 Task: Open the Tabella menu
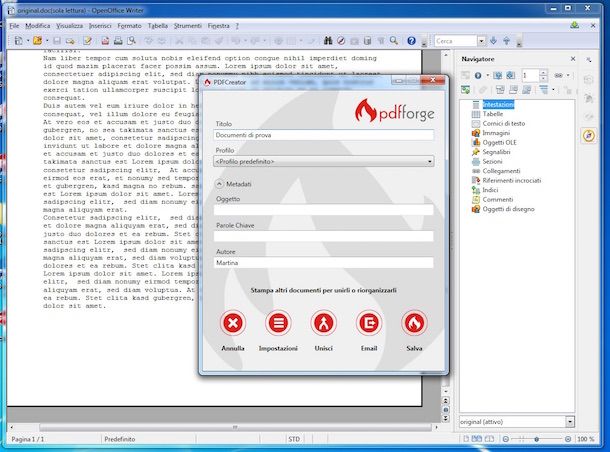158,26
